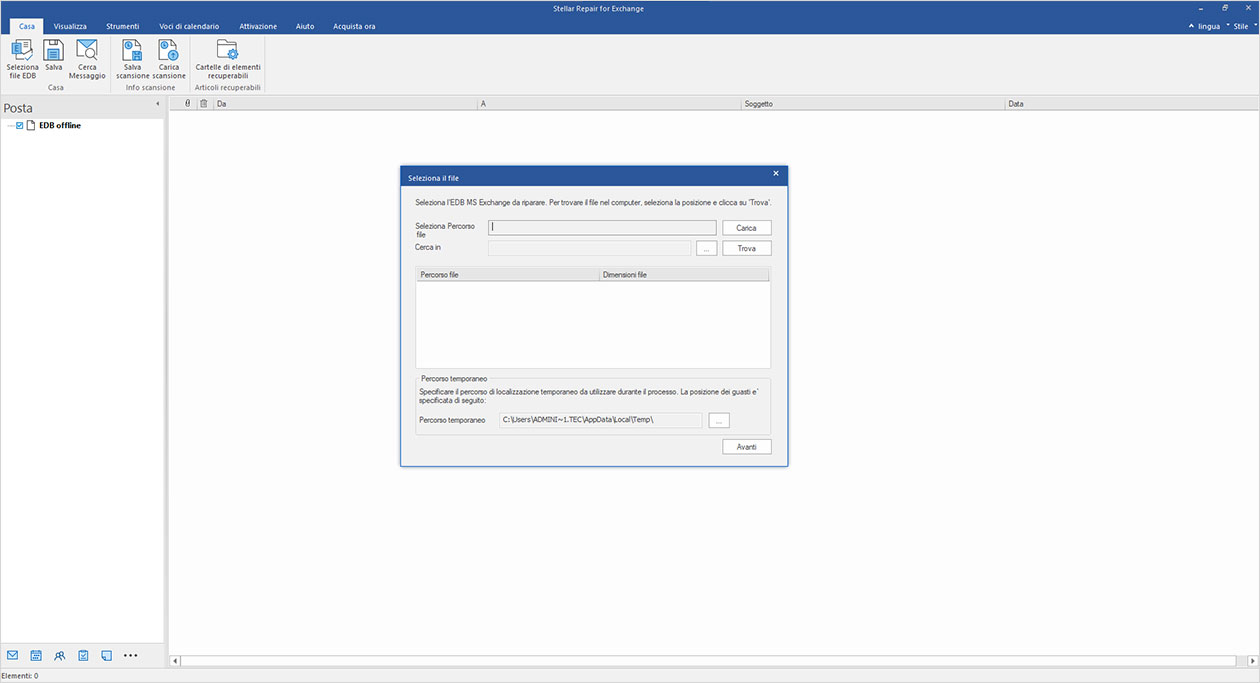Click horizontal scrollbar left arrow

coord(175,661)
